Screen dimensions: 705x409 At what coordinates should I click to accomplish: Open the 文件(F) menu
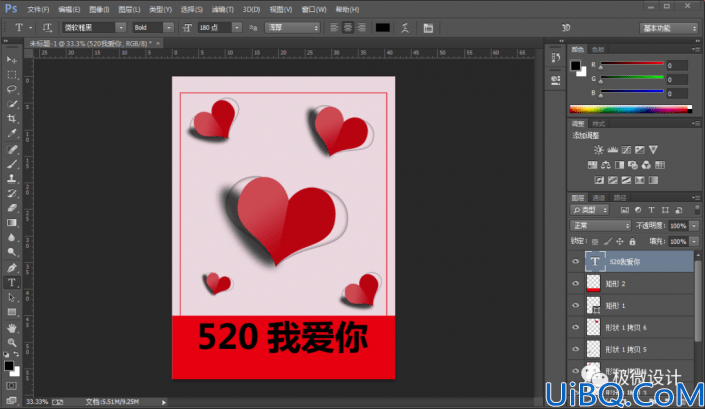[x=38, y=9]
